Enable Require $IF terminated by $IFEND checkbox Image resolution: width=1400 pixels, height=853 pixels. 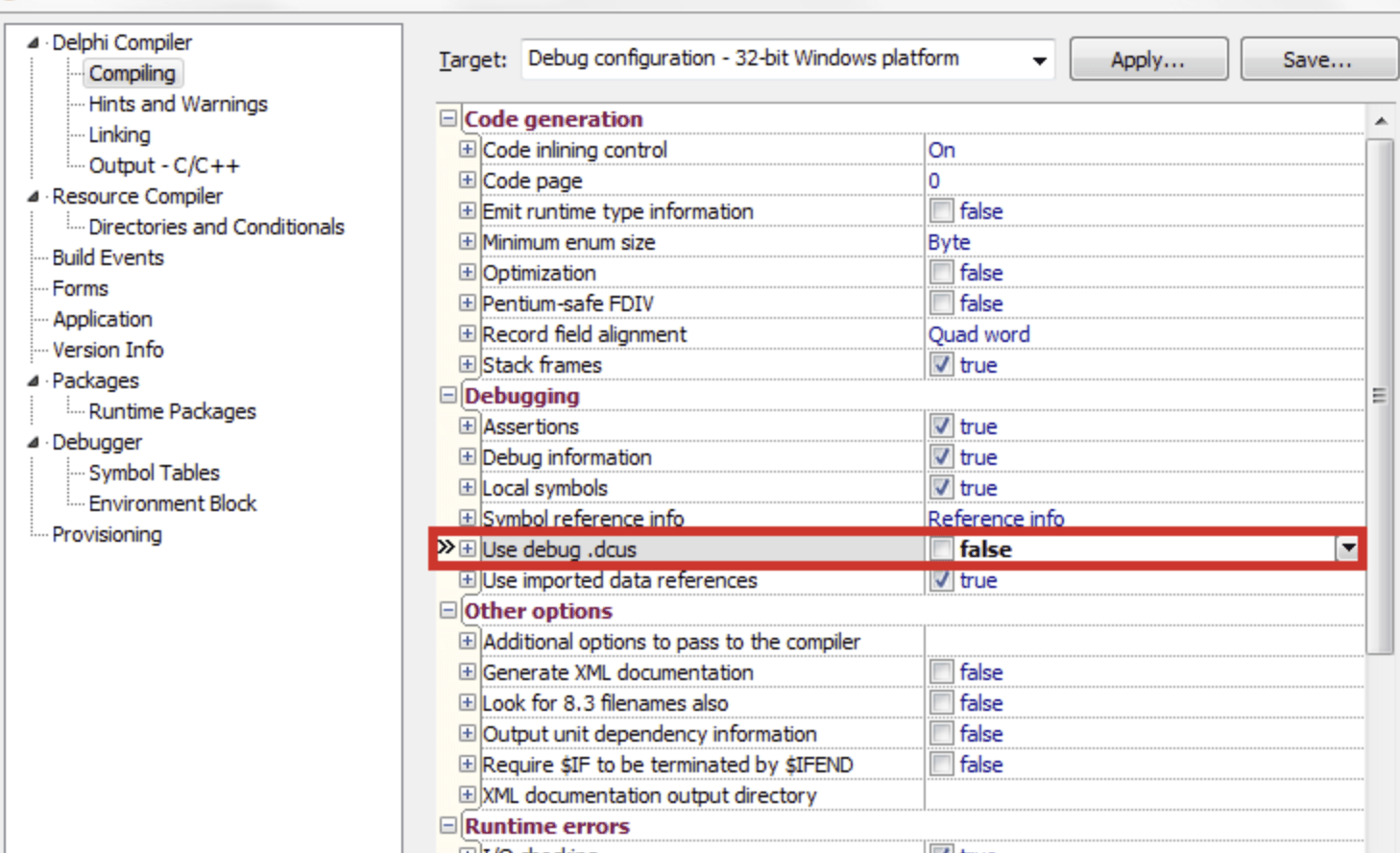(941, 764)
